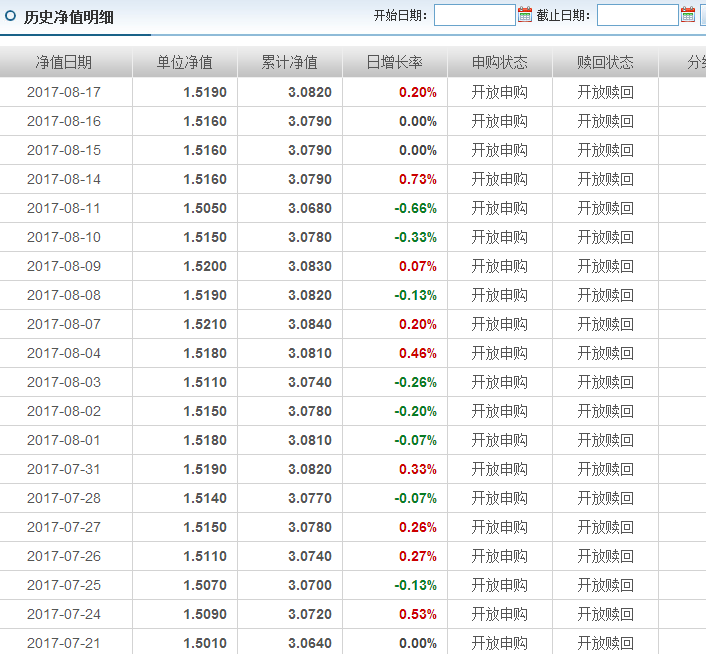Click unit value 1.5050 on 2017-08-11
This screenshot has height=654, width=706.
205,208
